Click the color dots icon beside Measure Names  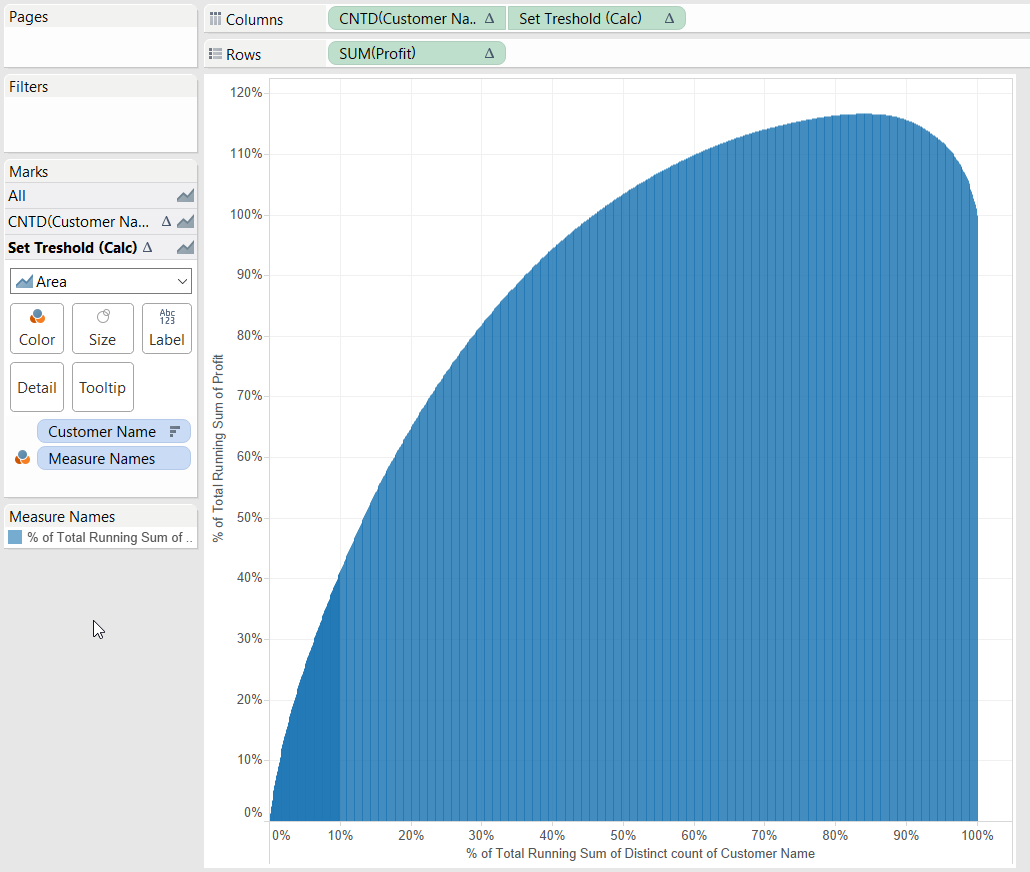click(x=22, y=458)
